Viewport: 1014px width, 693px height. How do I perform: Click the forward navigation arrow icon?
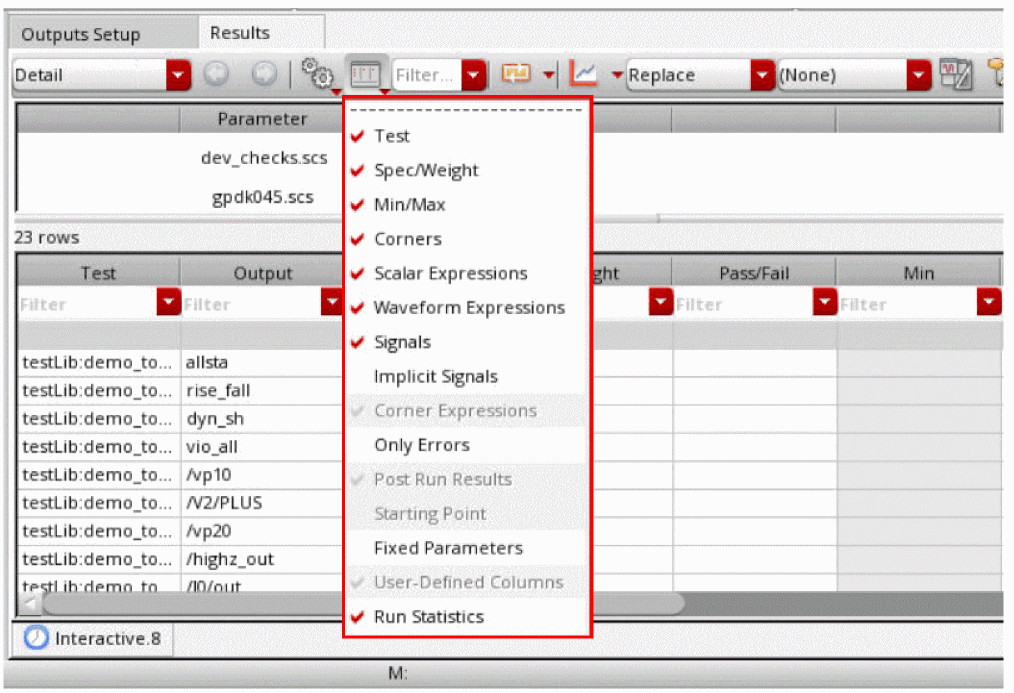pyautogui.click(x=264, y=74)
